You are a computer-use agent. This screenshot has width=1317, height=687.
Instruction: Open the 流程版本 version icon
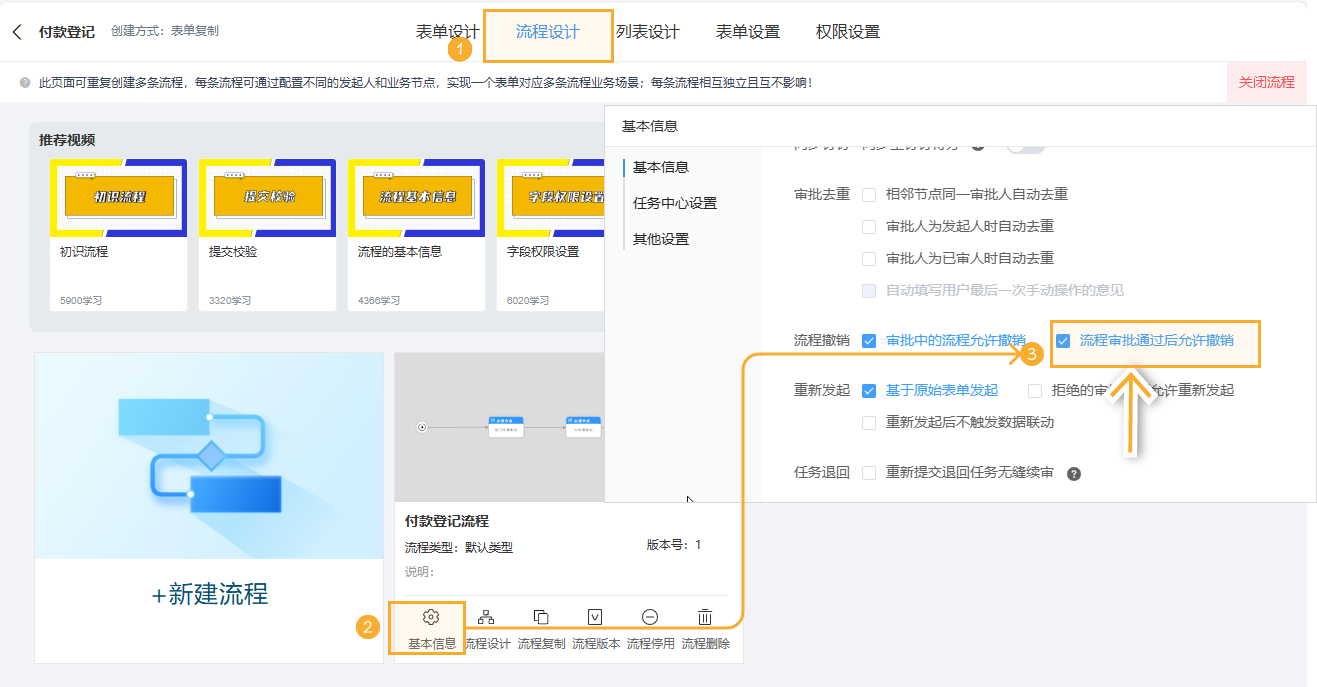(x=595, y=617)
